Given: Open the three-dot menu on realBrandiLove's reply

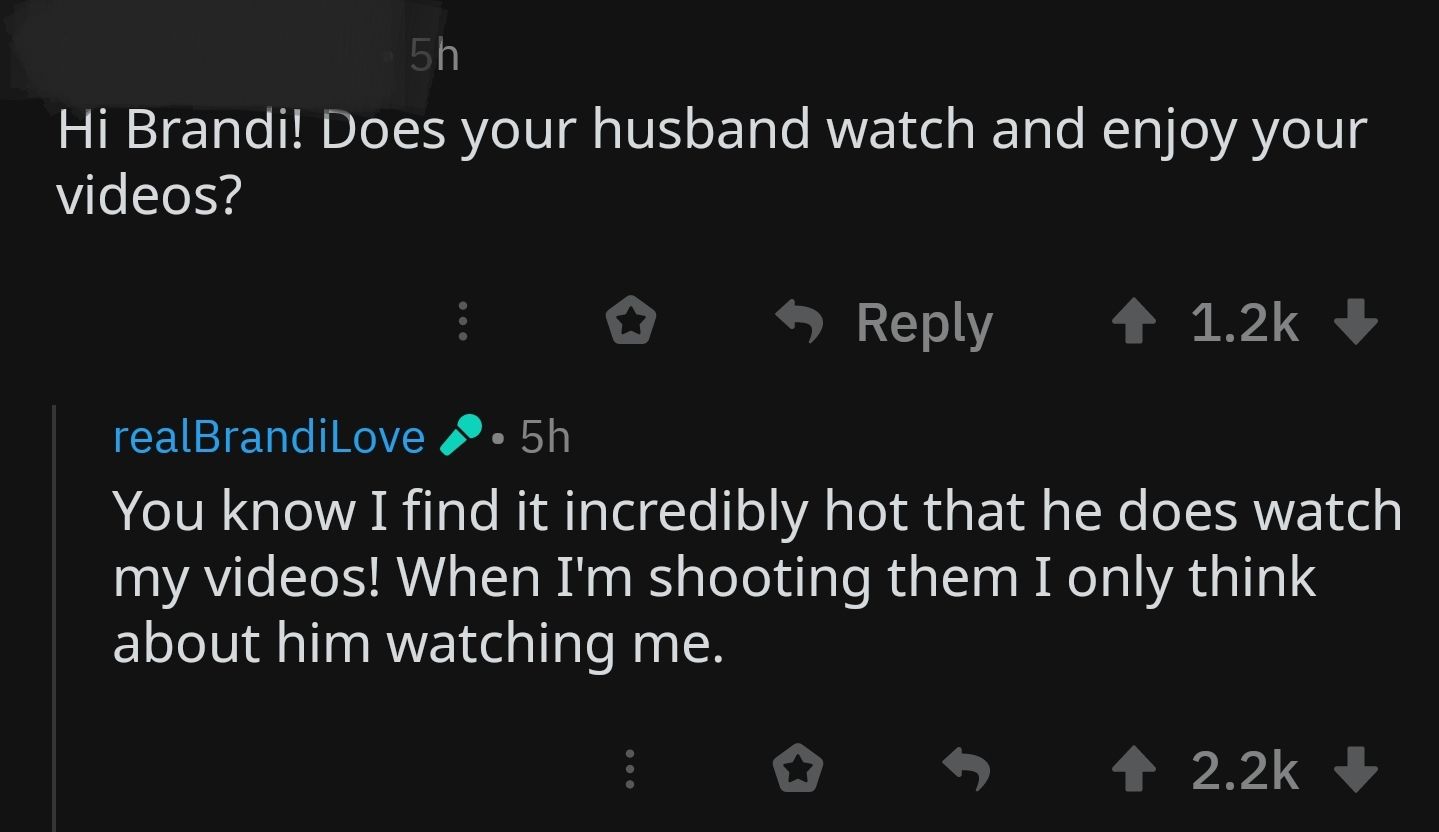Looking at the screenshot, I should point(629,770).
